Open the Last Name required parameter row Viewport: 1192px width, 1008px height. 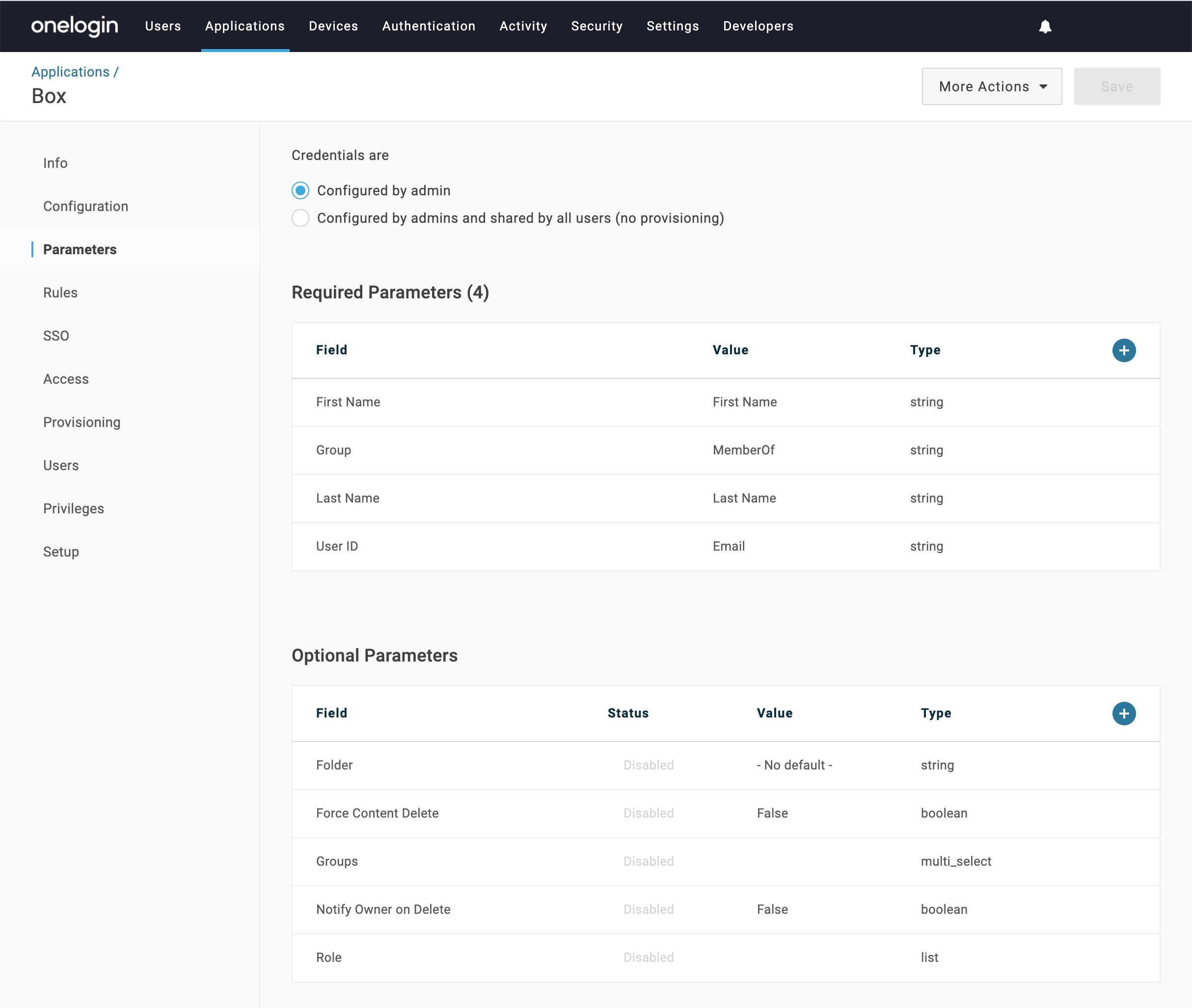click(x=726, y=498)
